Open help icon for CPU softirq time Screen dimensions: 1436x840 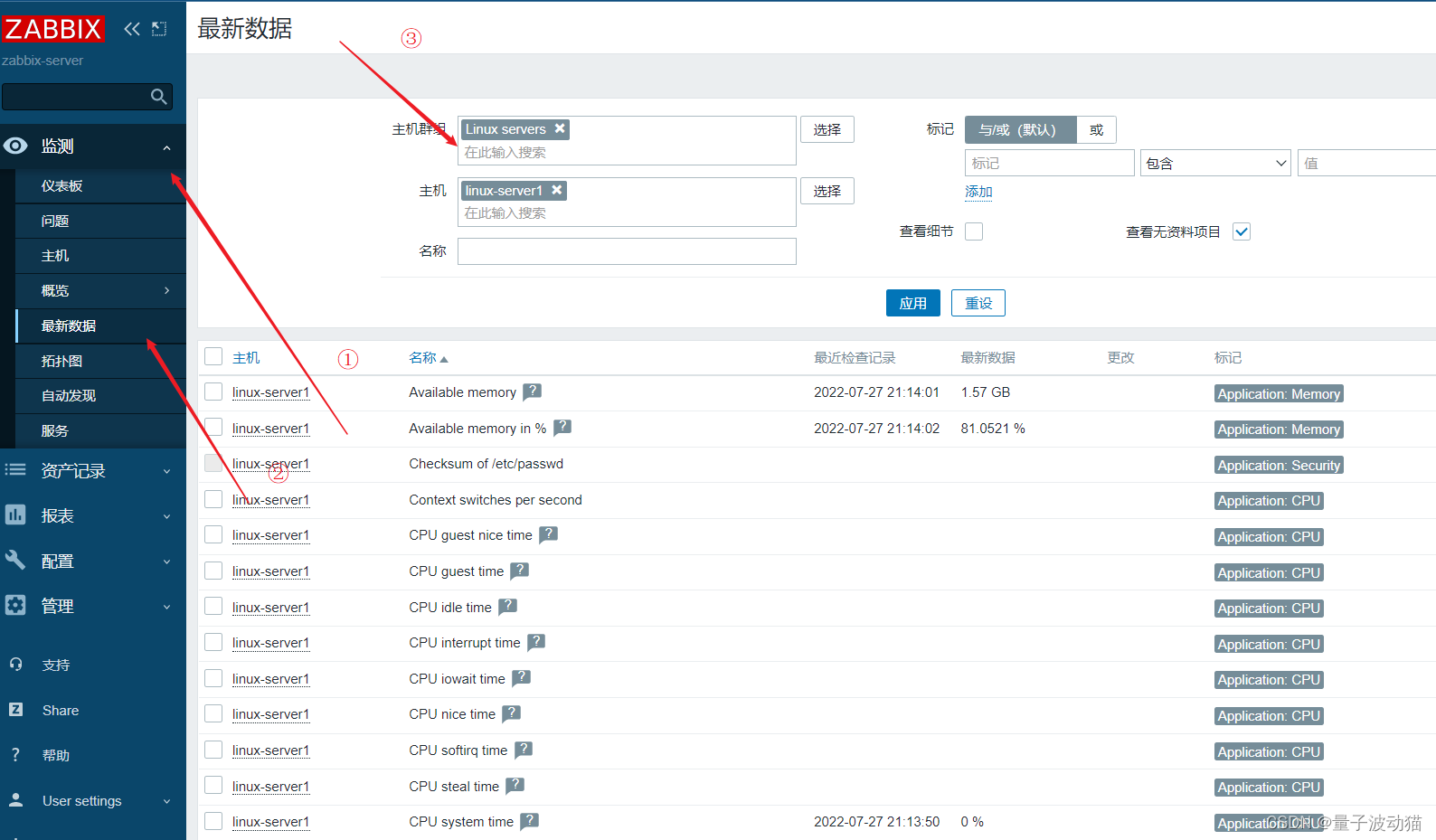click(524, 749)
